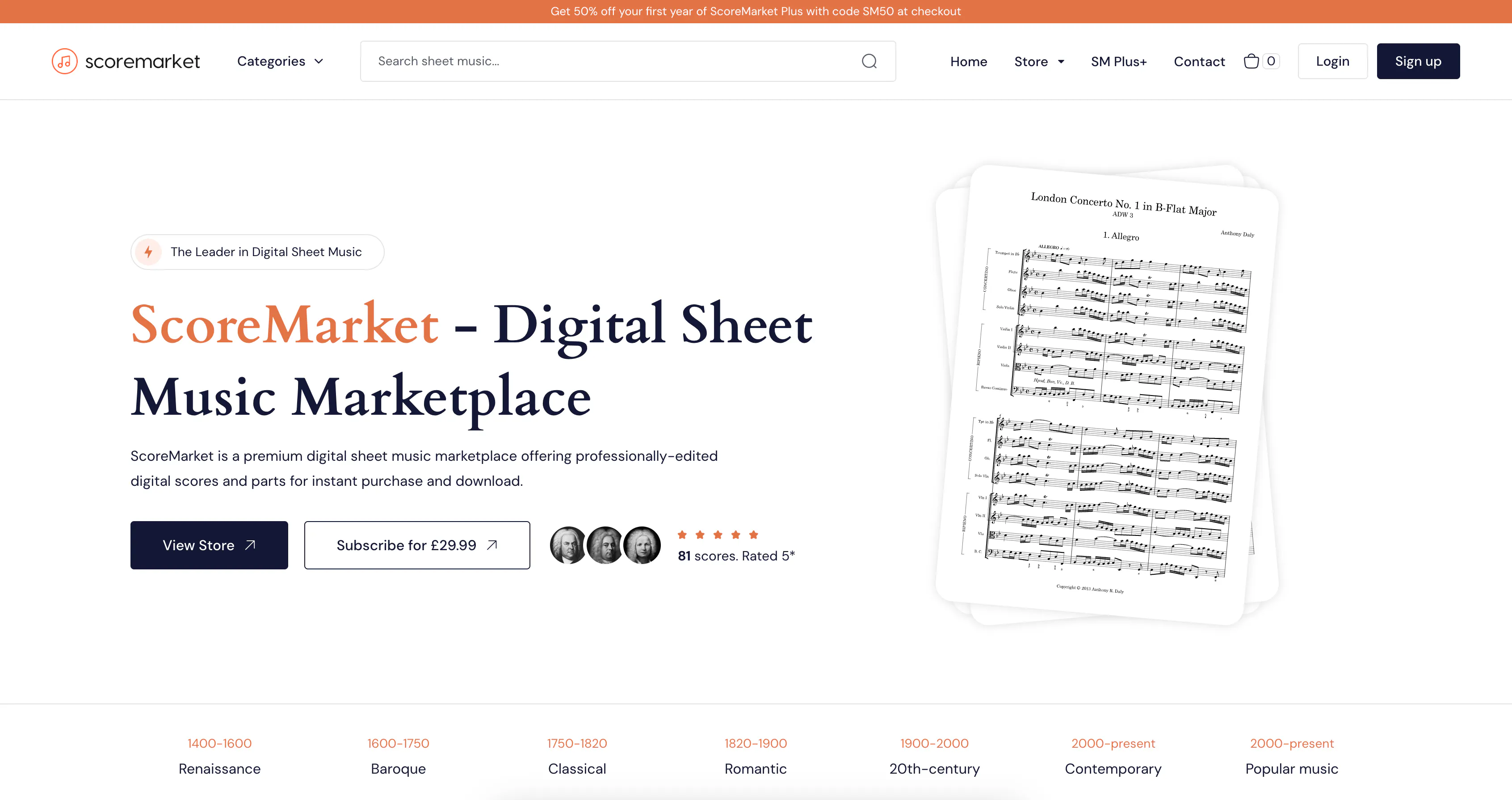Open the SM Plus+ nav item

click(x=1119, y=62)
